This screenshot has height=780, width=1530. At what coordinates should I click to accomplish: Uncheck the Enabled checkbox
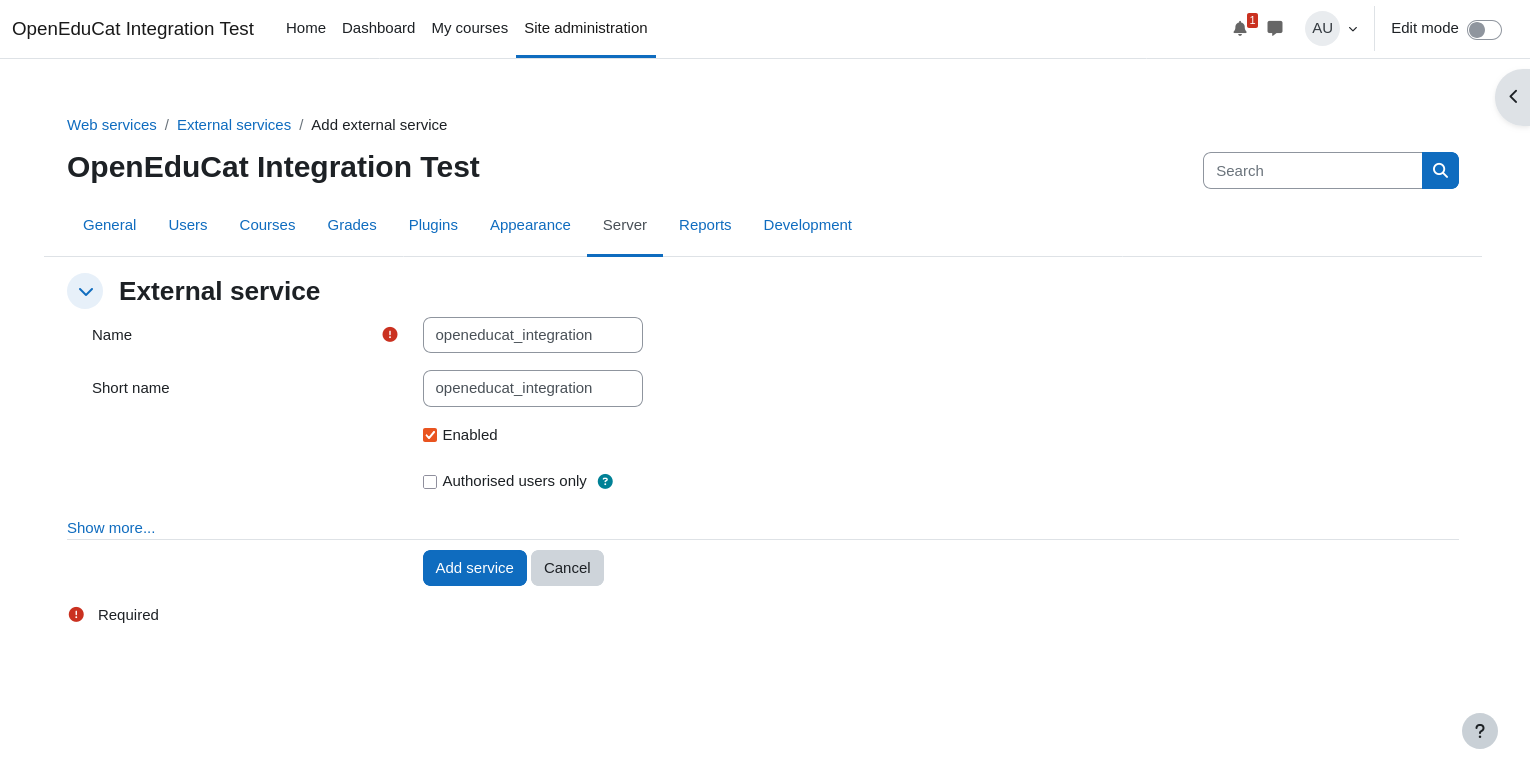pyautogui.click(x=430, y=435)
